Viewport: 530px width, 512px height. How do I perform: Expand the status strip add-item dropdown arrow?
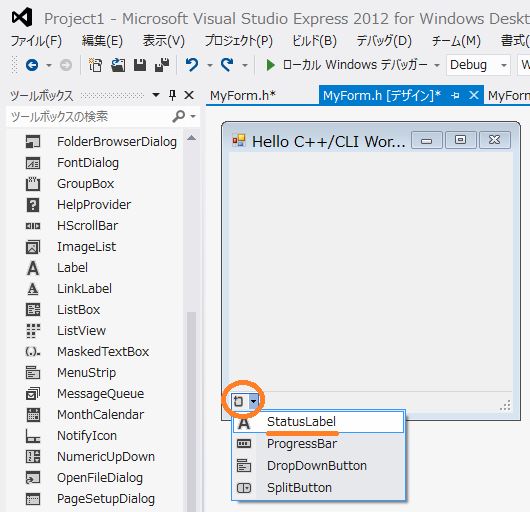(253, 401)
